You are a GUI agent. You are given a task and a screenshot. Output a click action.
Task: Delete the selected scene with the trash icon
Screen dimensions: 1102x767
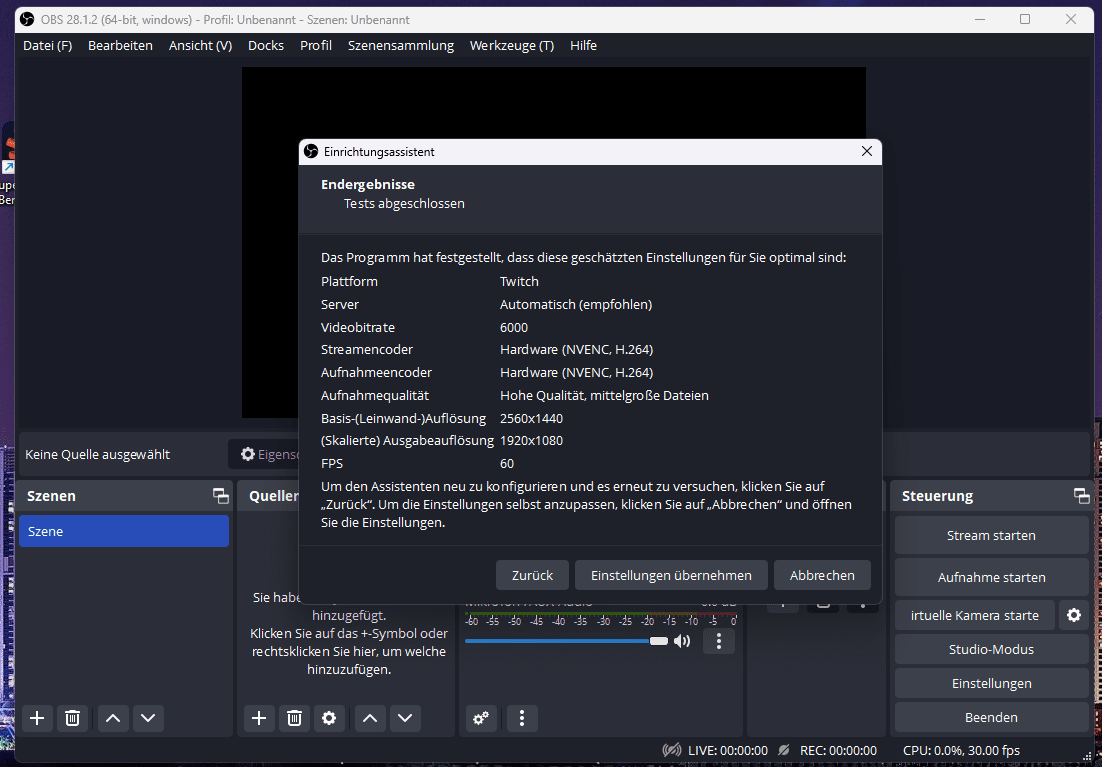[x=72, y=718]
